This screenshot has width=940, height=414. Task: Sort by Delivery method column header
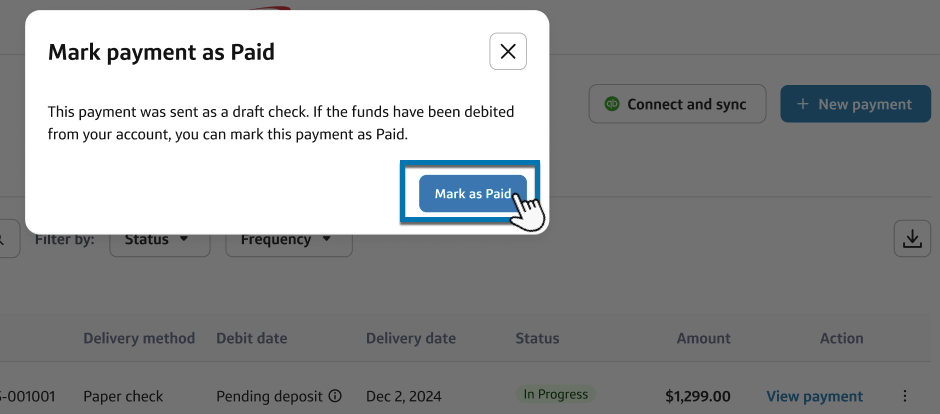pyautogui.click(x=139, y=338)
